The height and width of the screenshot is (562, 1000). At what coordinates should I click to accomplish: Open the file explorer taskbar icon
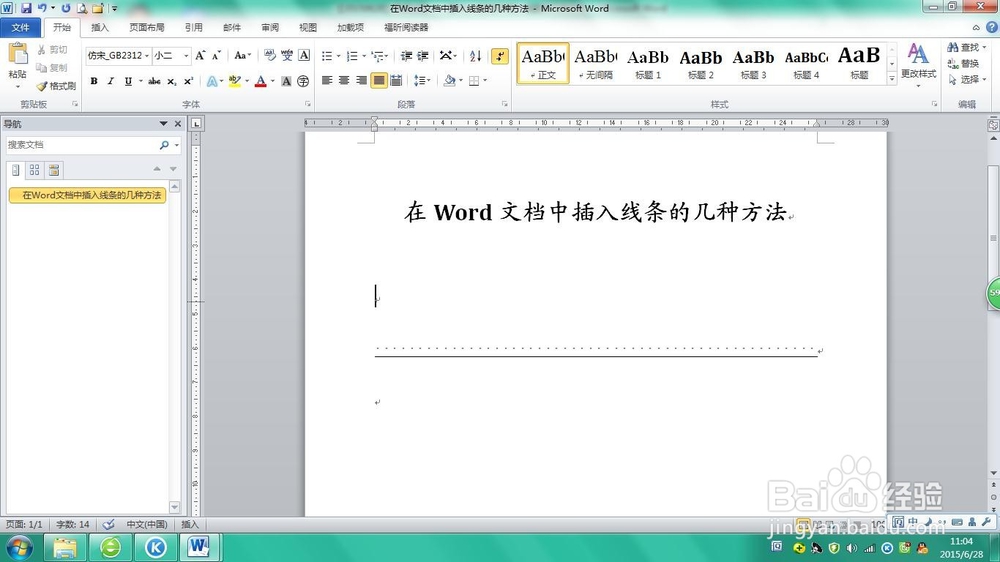click(64, 547)
